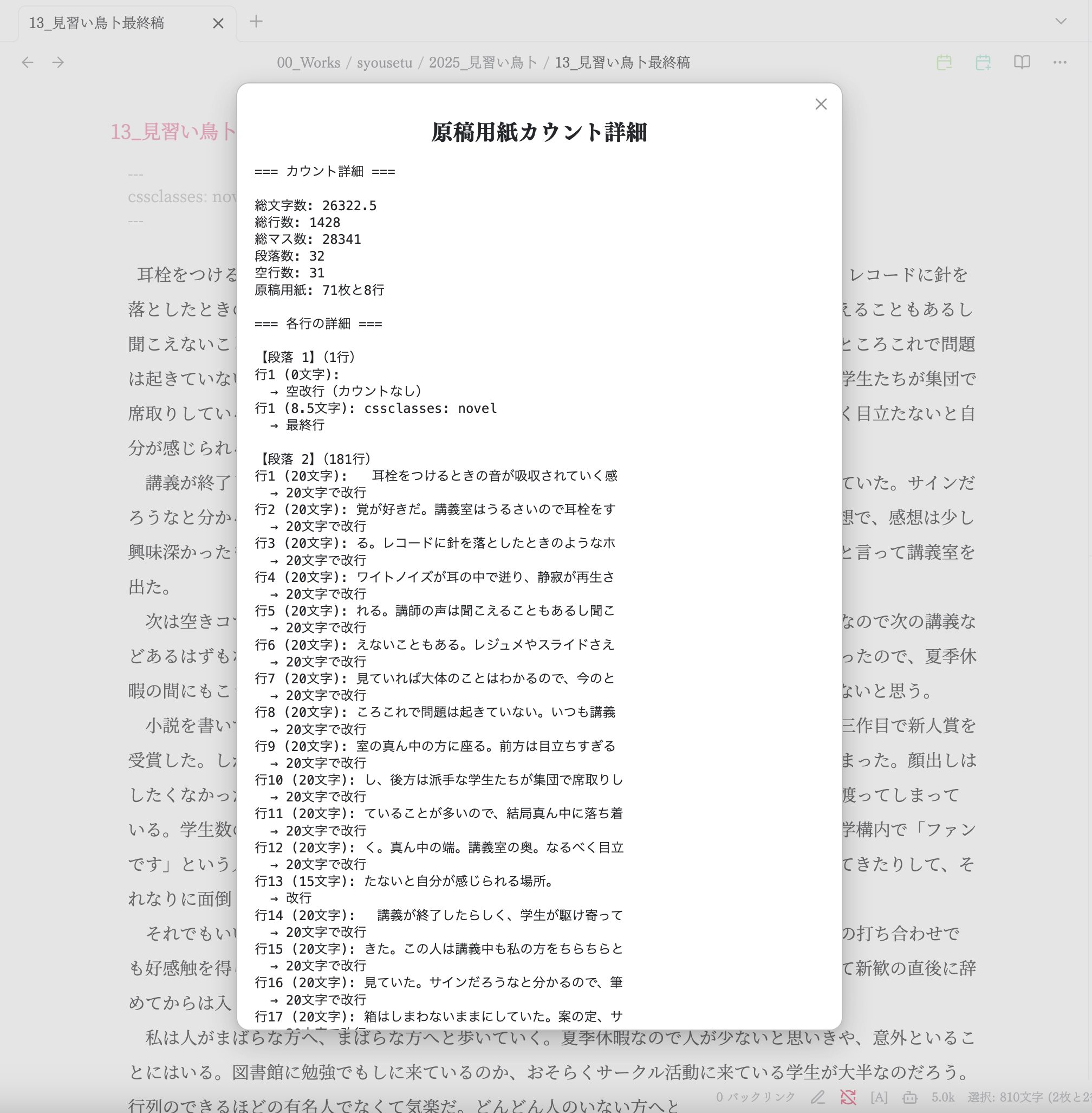Open a new tab with the plus button

pyautogui.click(x=256, y=22)
